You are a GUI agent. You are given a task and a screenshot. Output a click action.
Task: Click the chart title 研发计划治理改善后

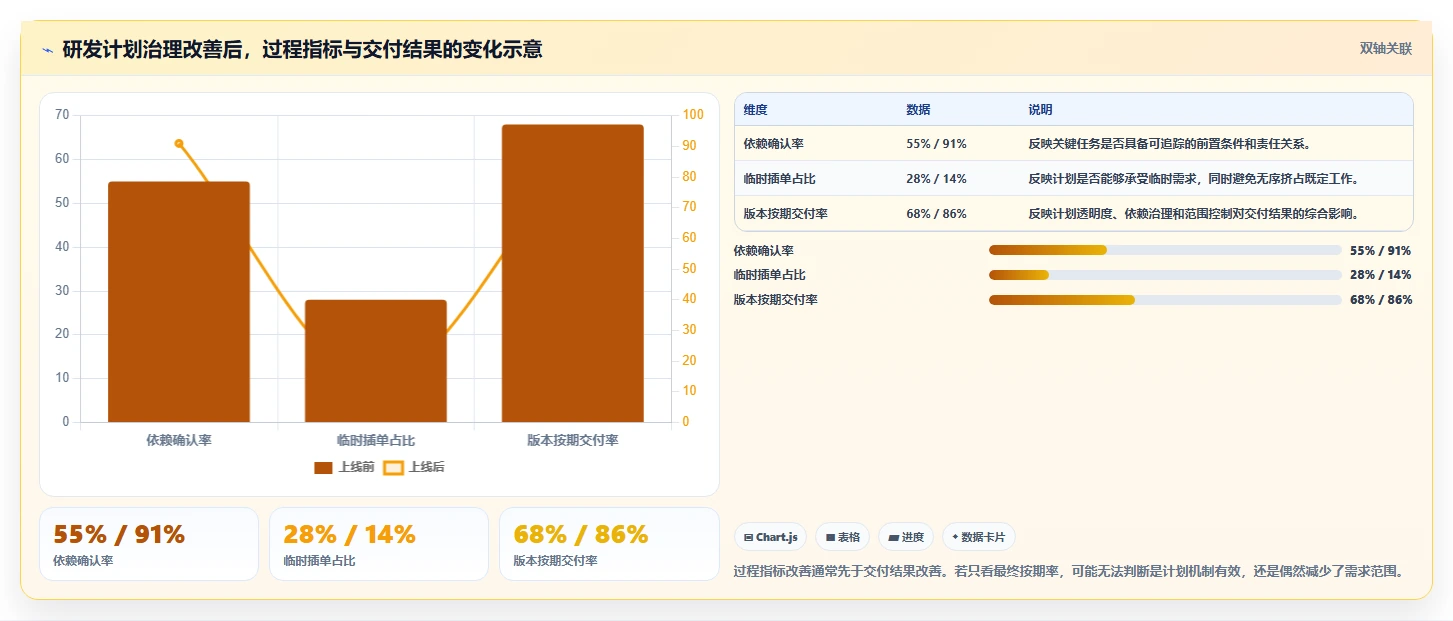302,49
